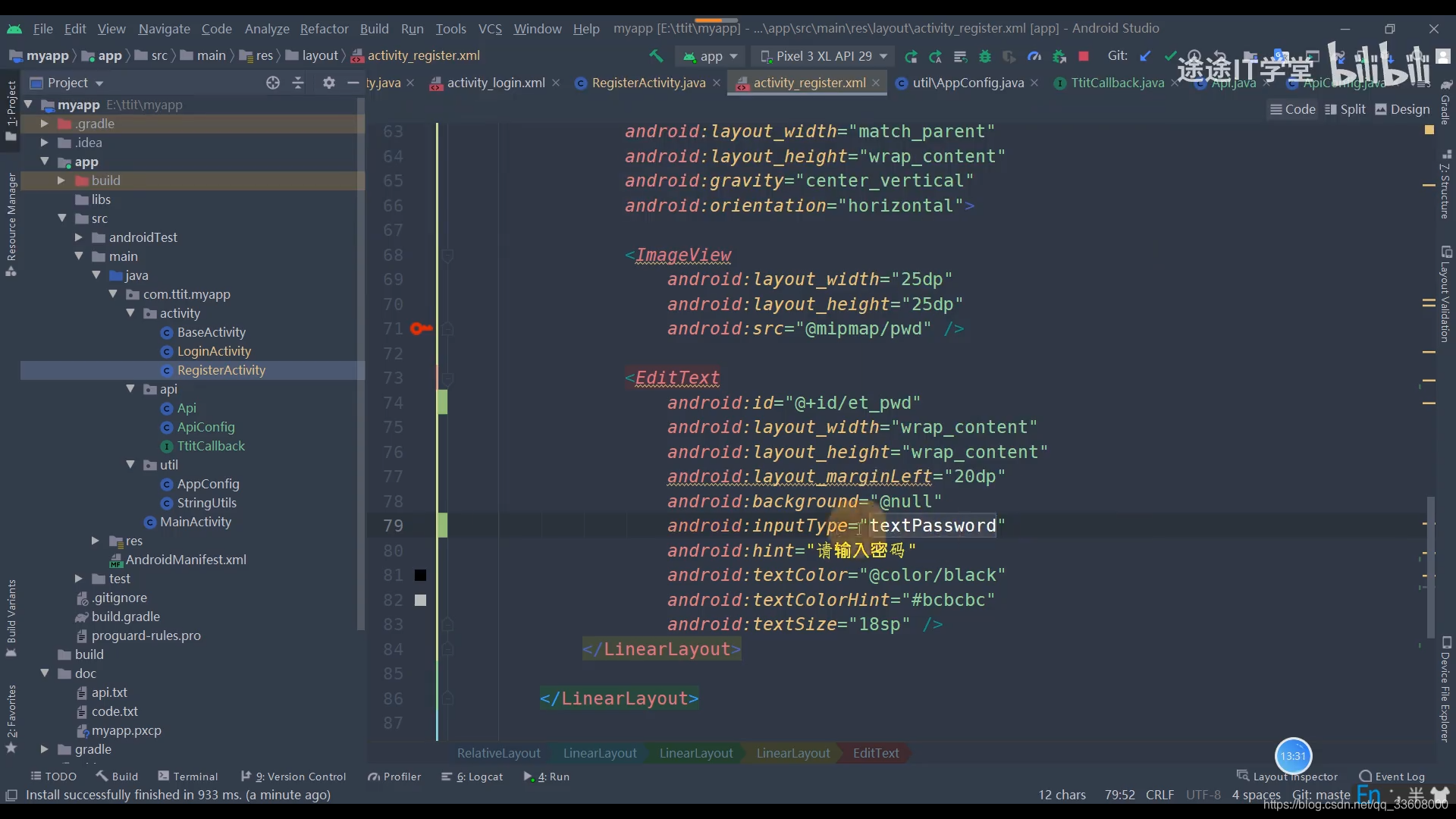Click locate-in-project target icon in Project panel
The height and width of the screenshot is (819, 1456).
[273, 83]
